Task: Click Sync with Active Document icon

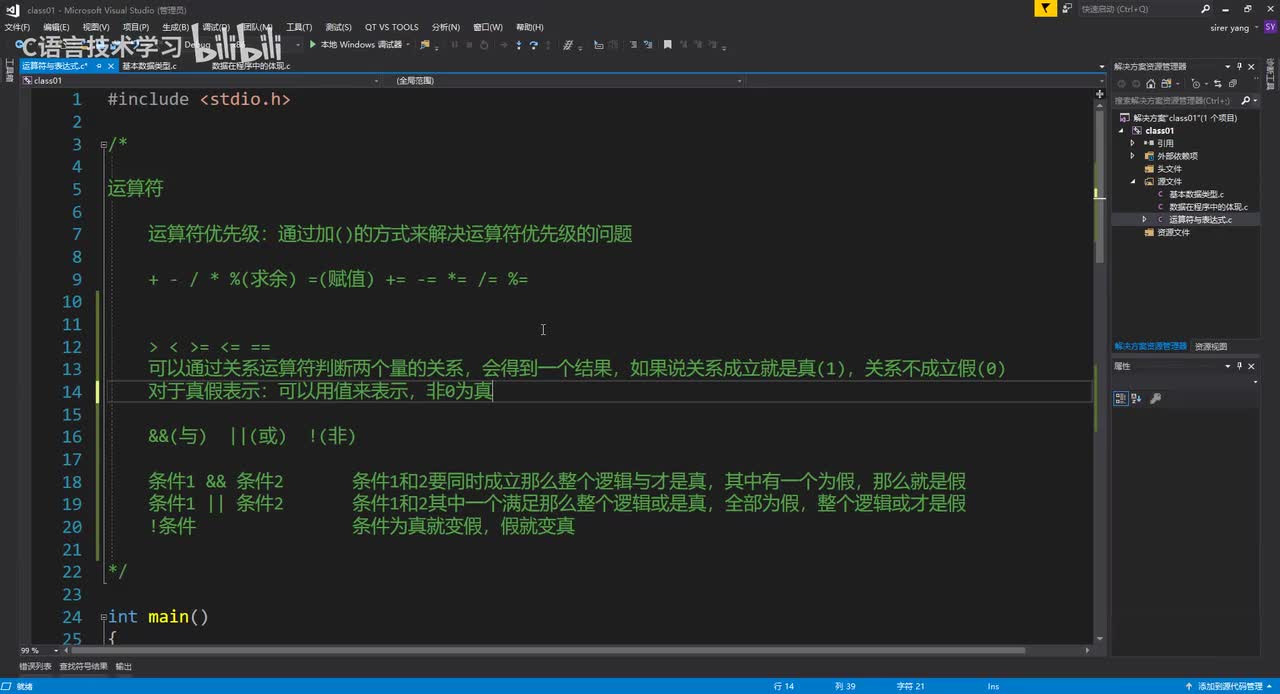Action: click(x=1218, y=84)
